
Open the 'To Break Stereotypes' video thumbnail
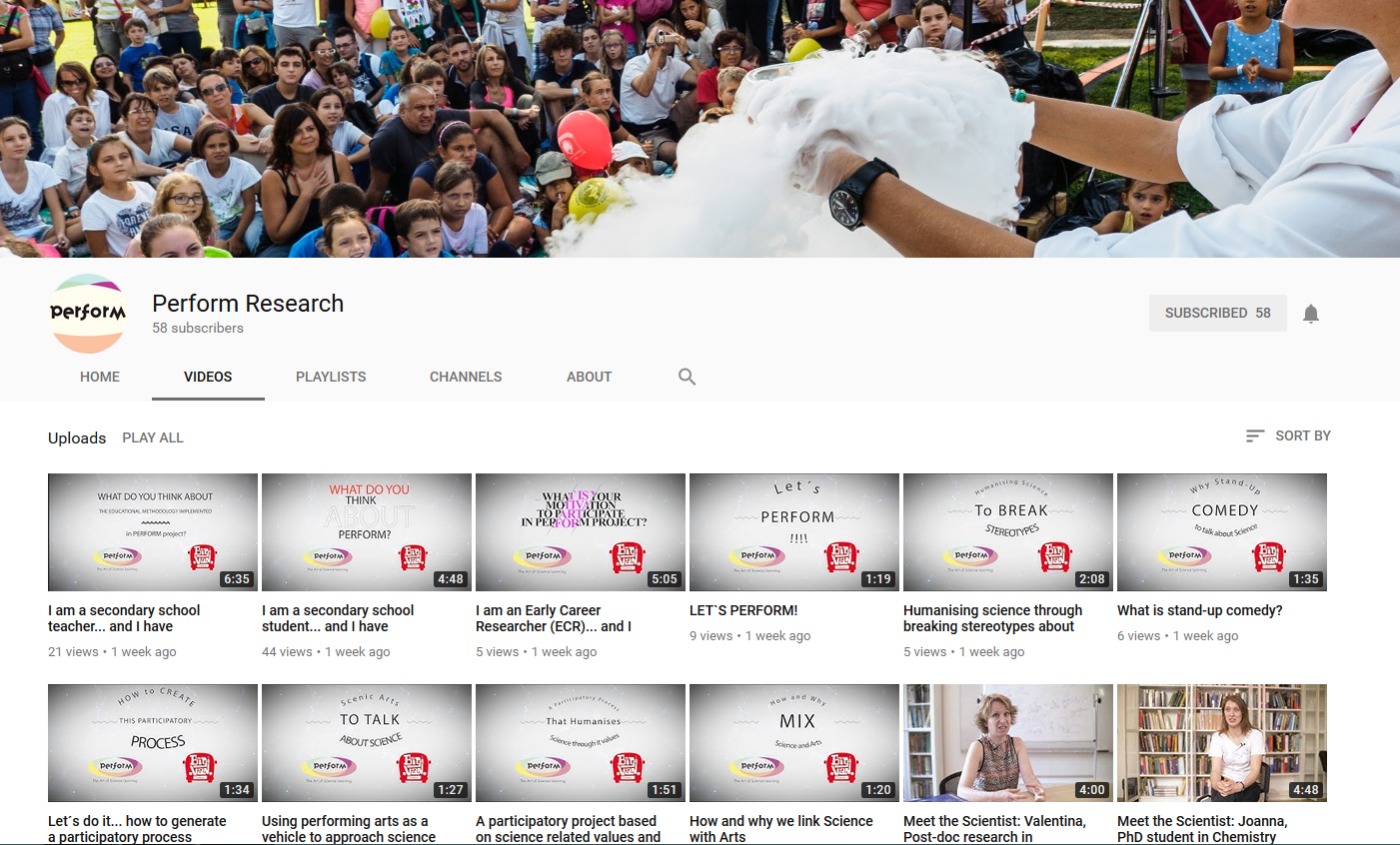(1008, 532)
